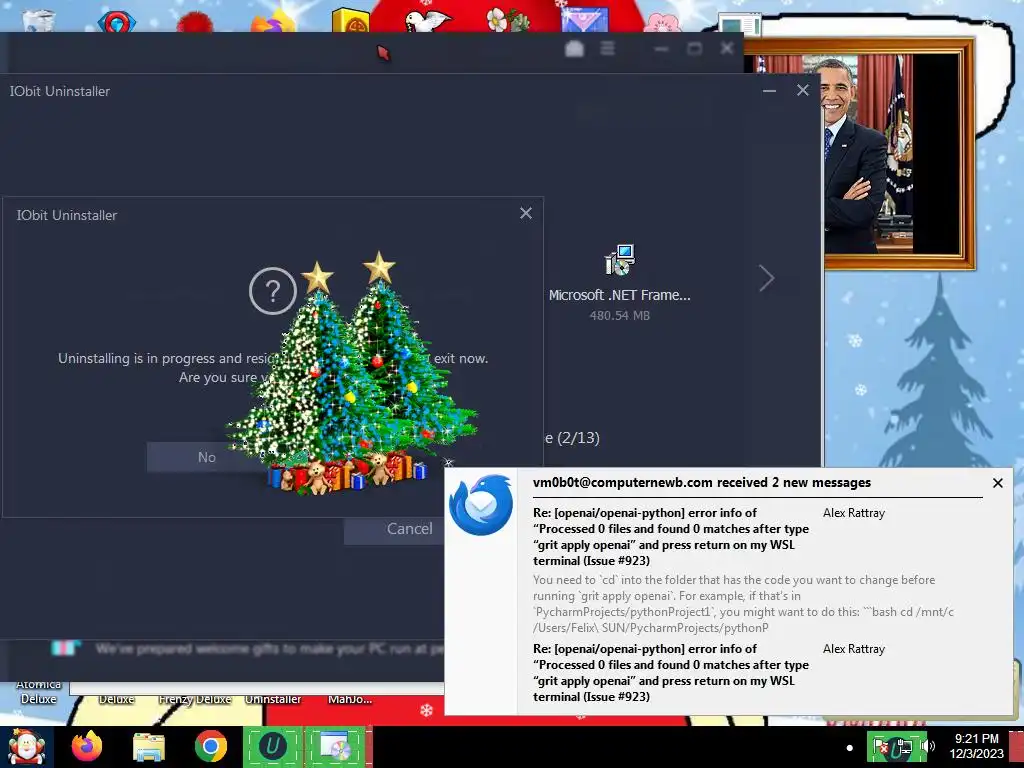Launch Firefox from the taskbar
This screenshot has width=1024, height=768.
click(x=87, y=746)
